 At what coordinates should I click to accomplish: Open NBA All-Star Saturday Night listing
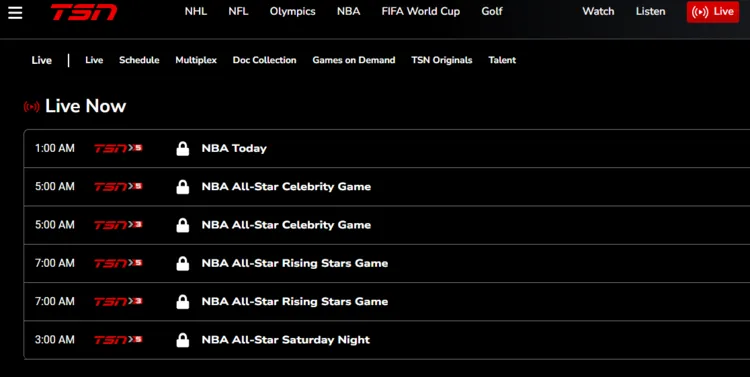coord(286,340)
